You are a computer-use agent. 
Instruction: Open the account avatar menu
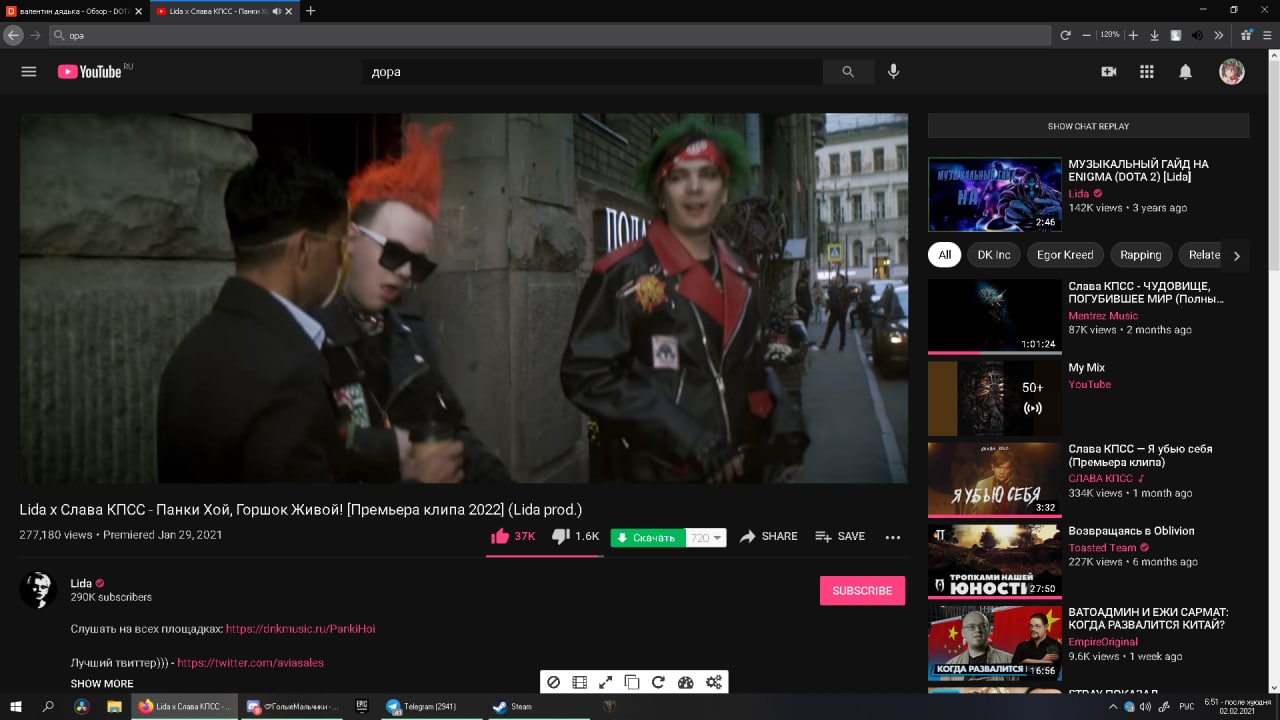1231,72
